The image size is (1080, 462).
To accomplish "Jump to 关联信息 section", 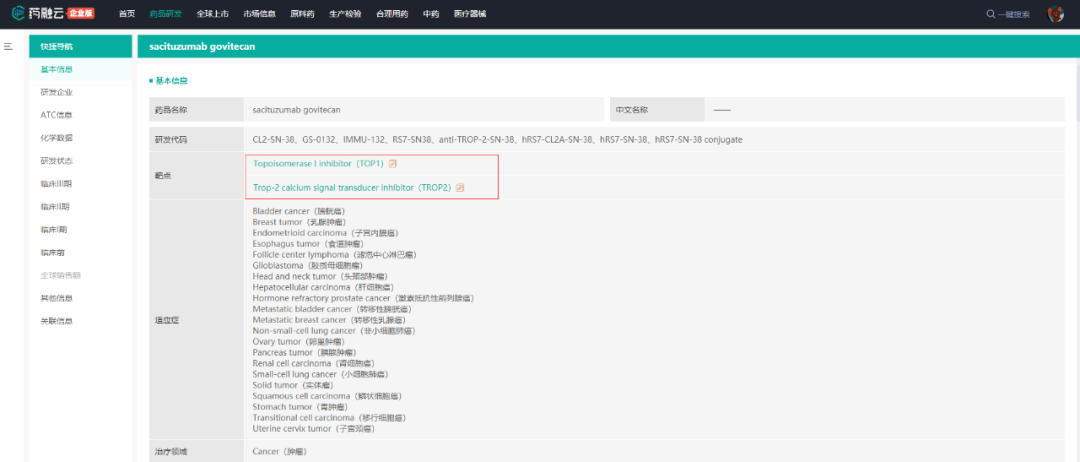I will [56, 321].
